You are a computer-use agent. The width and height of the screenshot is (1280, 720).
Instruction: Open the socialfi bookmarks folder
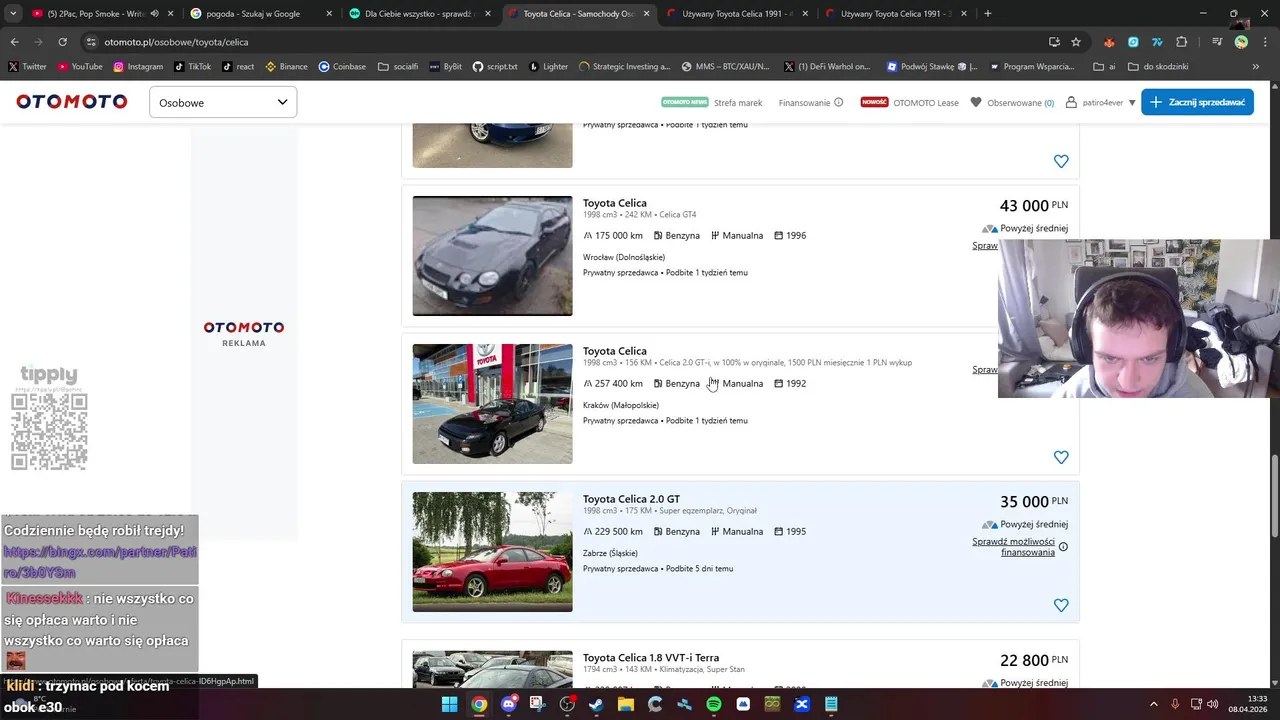pyautogui.click(x=398, y=67)
